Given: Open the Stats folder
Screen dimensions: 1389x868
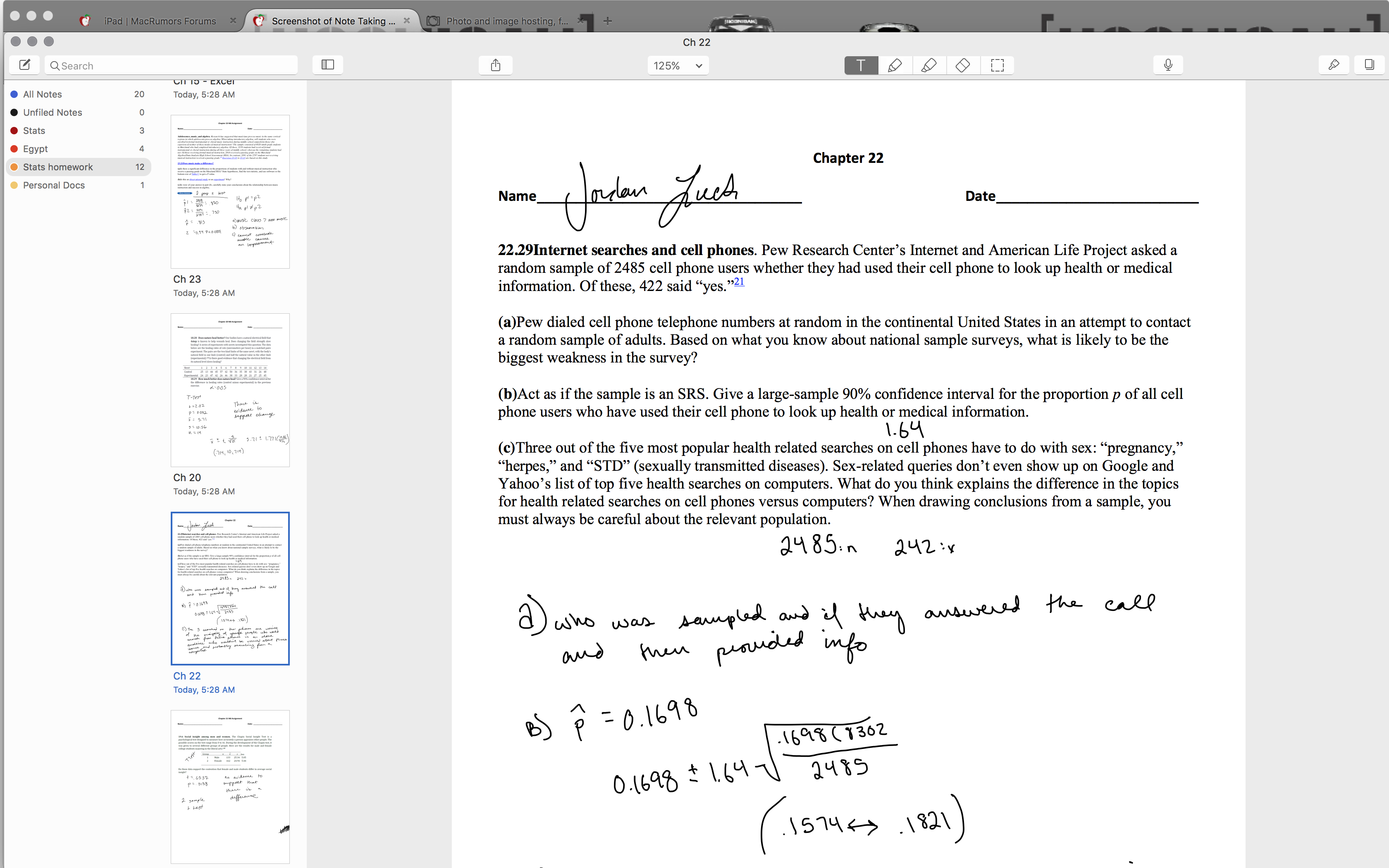Looking at the screenshot, I should click(78, 131).
